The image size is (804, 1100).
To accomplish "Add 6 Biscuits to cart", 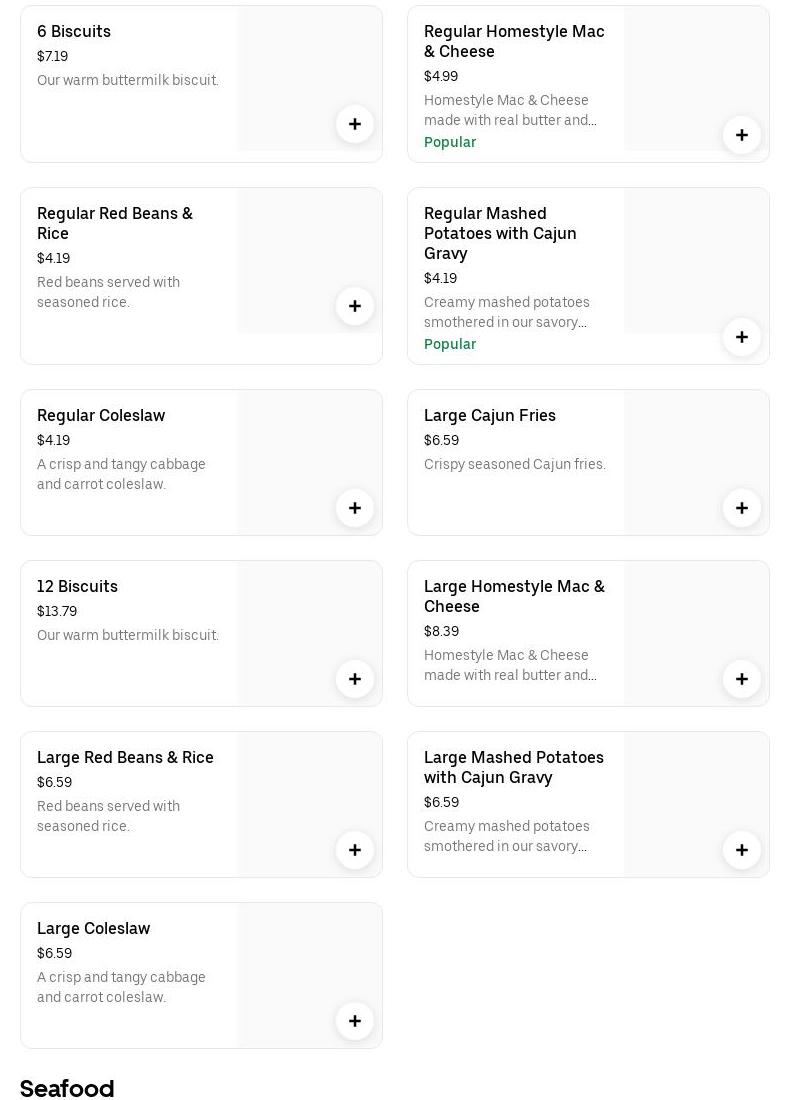I will click(355, 124).
